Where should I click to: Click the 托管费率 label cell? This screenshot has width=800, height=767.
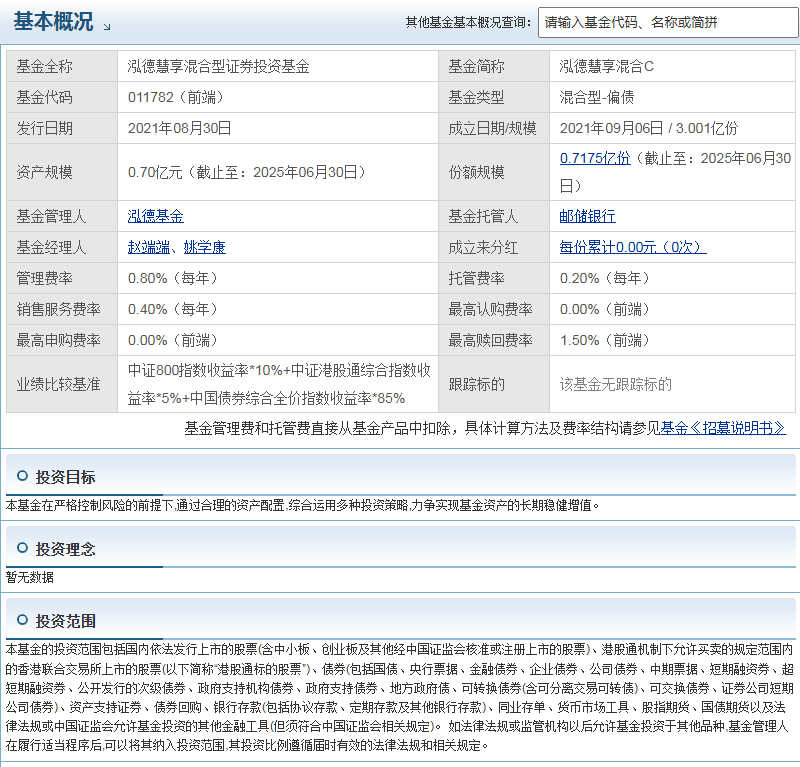tap(494, 279)
